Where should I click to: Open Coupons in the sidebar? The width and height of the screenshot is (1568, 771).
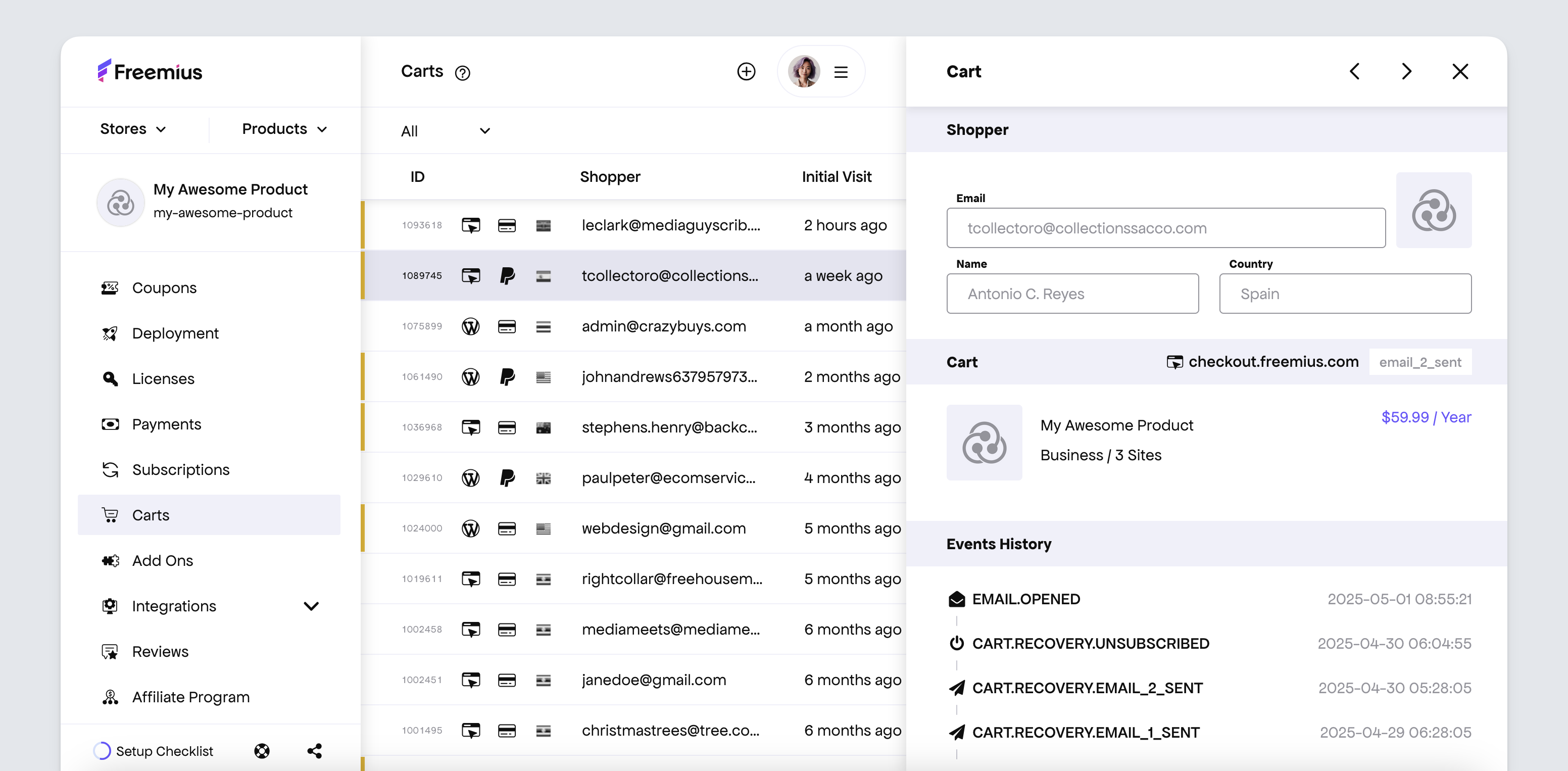[x=209, y=287]
